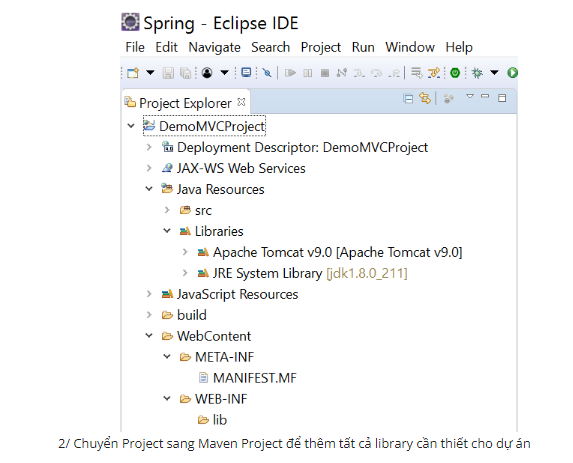Collapse the META-INF folder node
Screen dimensions: 573x463
pos(167,356)
